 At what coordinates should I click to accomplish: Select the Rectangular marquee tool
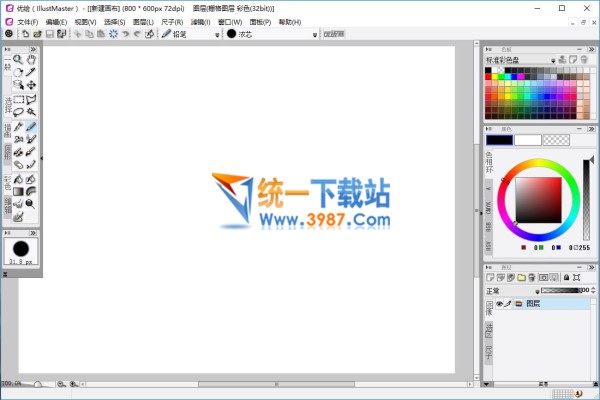(18, 100)
